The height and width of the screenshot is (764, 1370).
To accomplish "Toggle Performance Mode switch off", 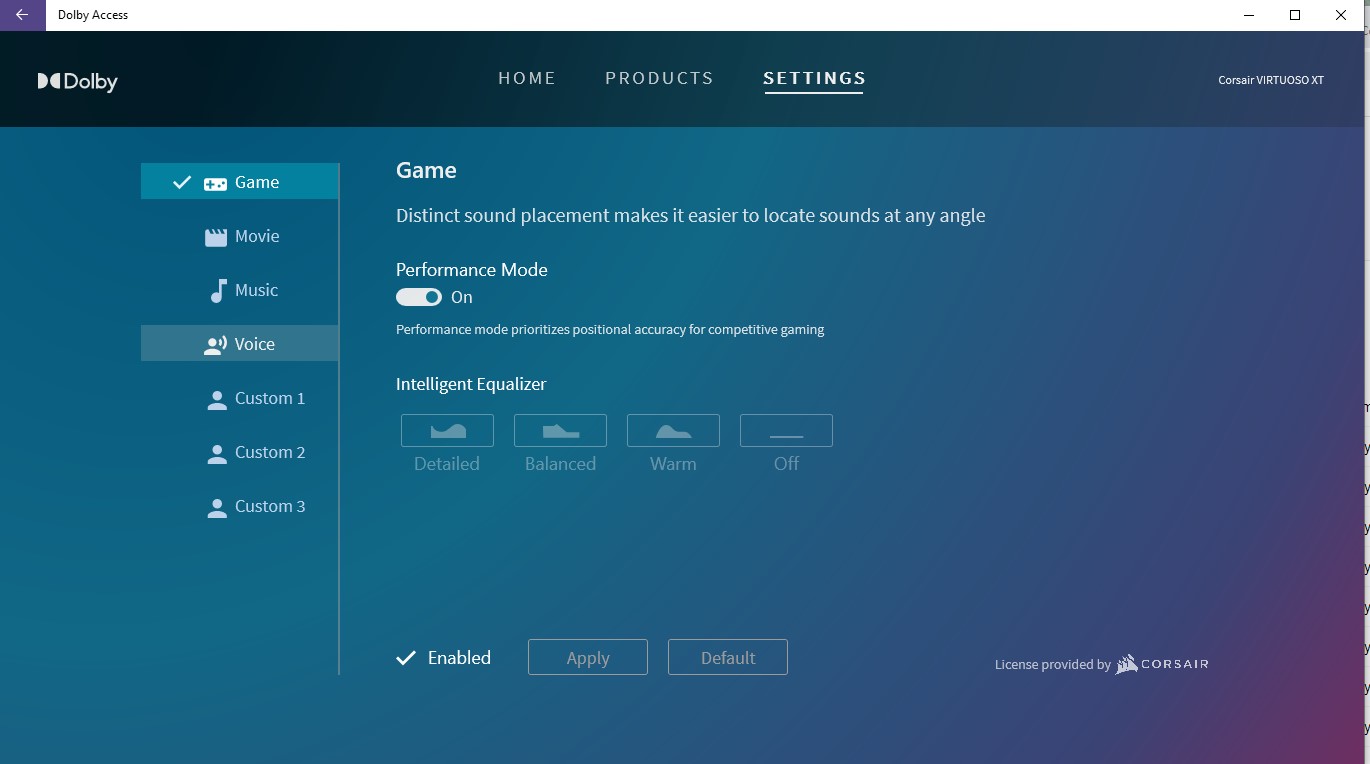I will pos(419,297).
